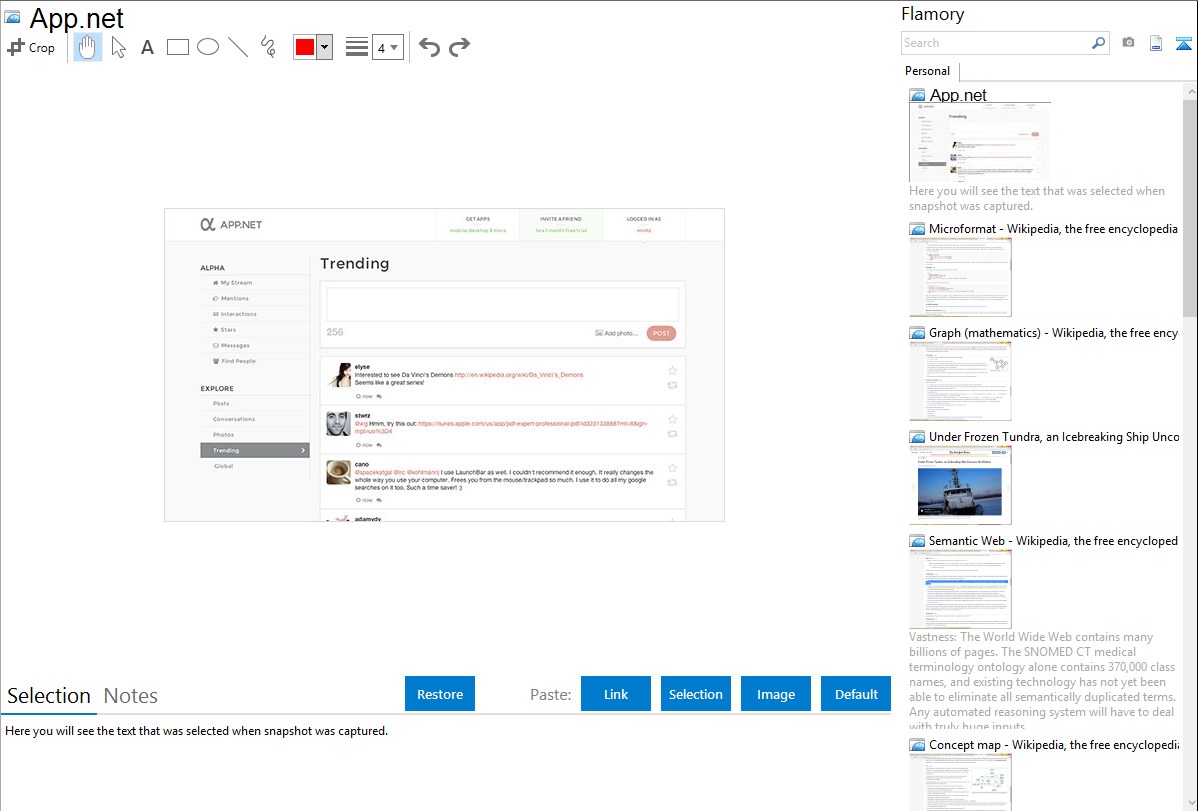Open the line width 4 dropdown

(x=387, y=47)
